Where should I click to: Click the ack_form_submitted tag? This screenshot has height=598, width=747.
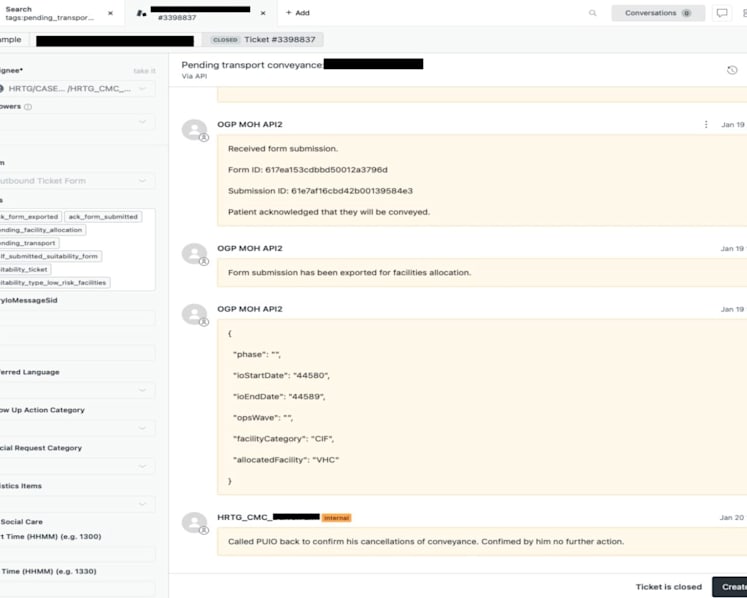pyautogui.click(x=103, y=217)
